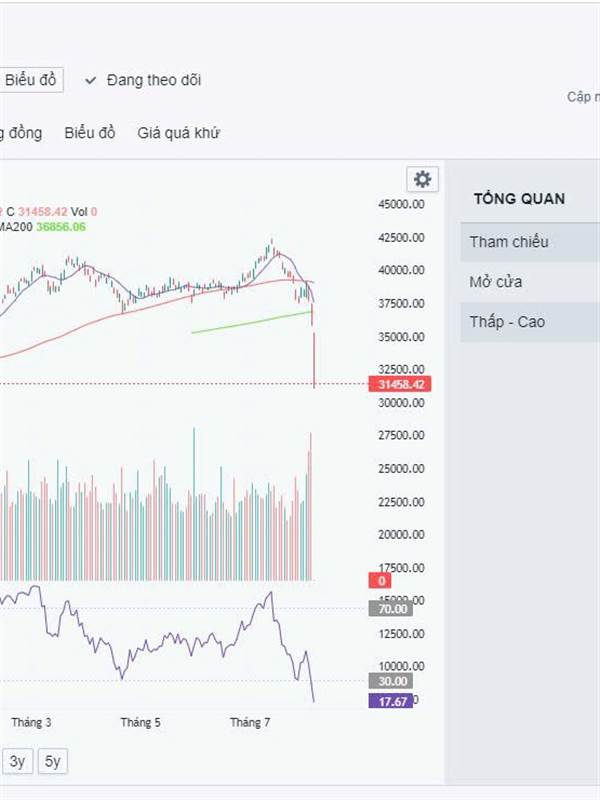Select the 3y time range
600x800 pixels.
click(x=18, y=761)
